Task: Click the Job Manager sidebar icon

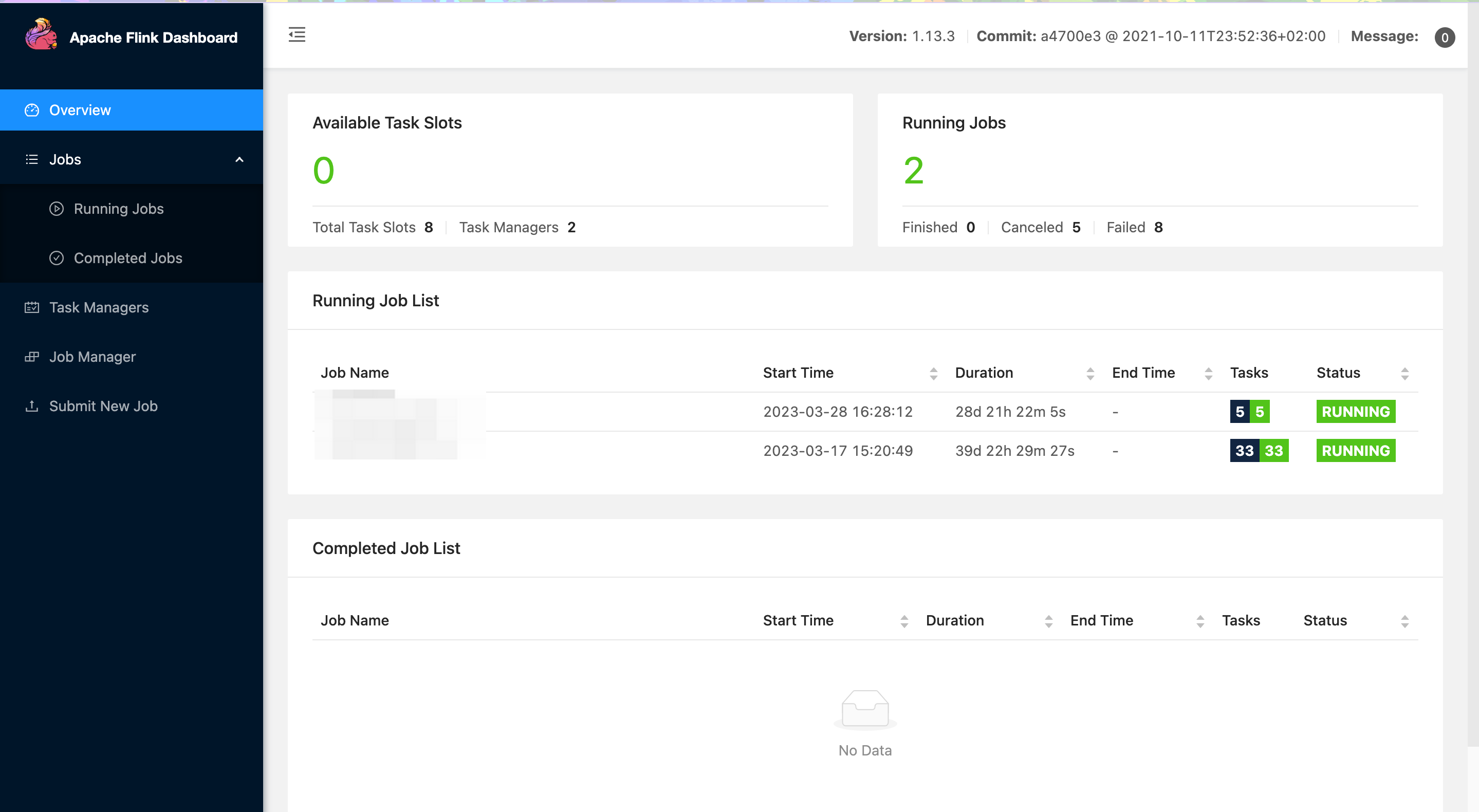Action: click(x=32, y=356)
